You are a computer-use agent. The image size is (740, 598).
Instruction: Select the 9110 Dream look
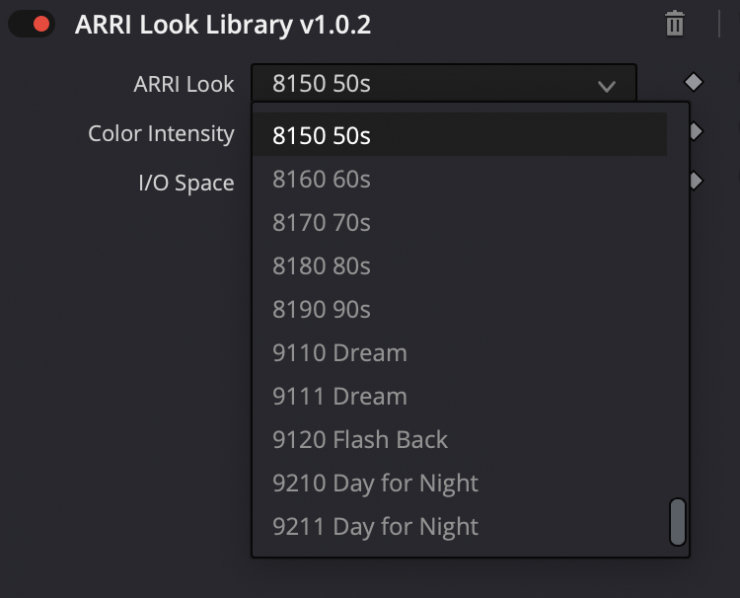(x=460, y=353)
